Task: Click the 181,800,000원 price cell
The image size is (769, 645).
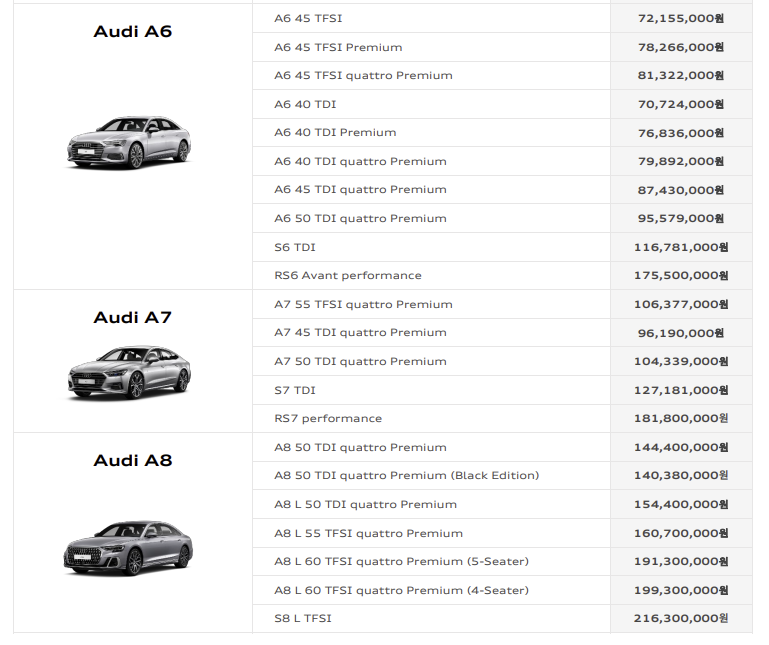Action: (681, 418)
